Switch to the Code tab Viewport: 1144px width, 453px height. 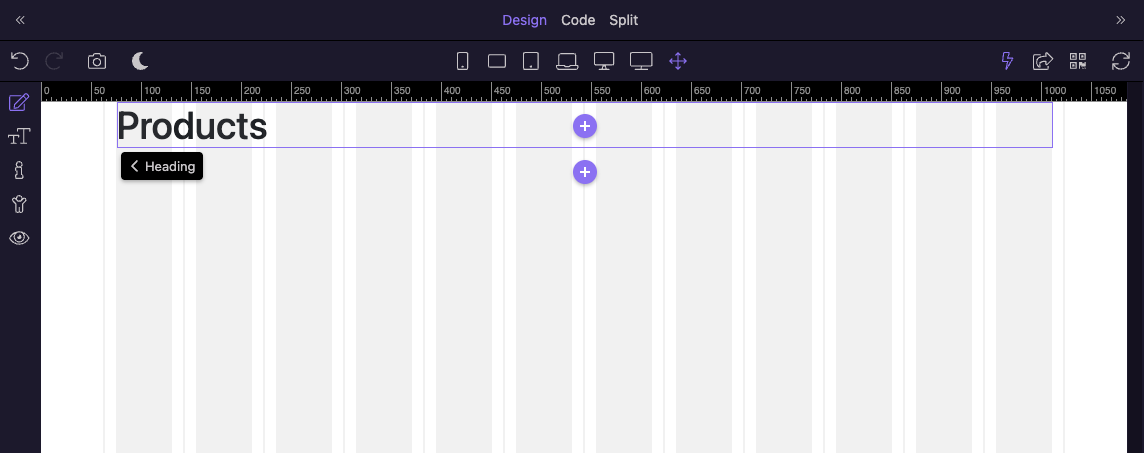[x=578, y=20]
